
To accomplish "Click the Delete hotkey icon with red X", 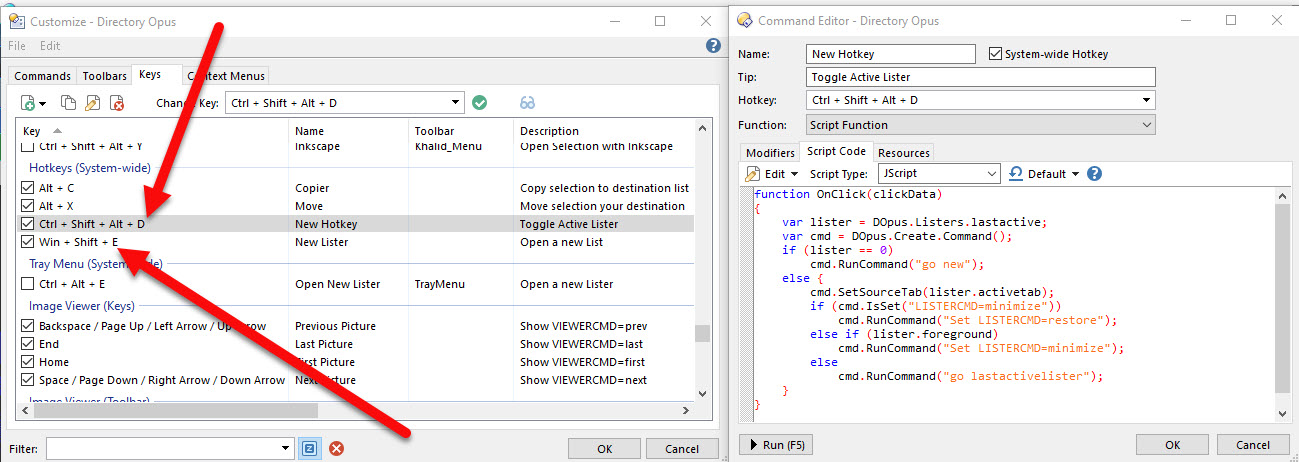I will click(x=117, y=102).
